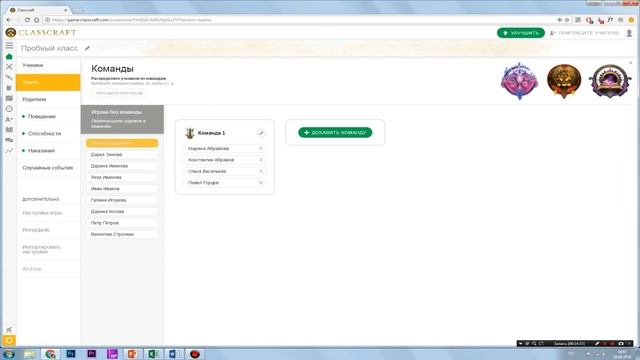Image resolution: width=640 pixels, height=360 pixels.
Task: Click the map icon in left rail
Action: tap(9, 98)
